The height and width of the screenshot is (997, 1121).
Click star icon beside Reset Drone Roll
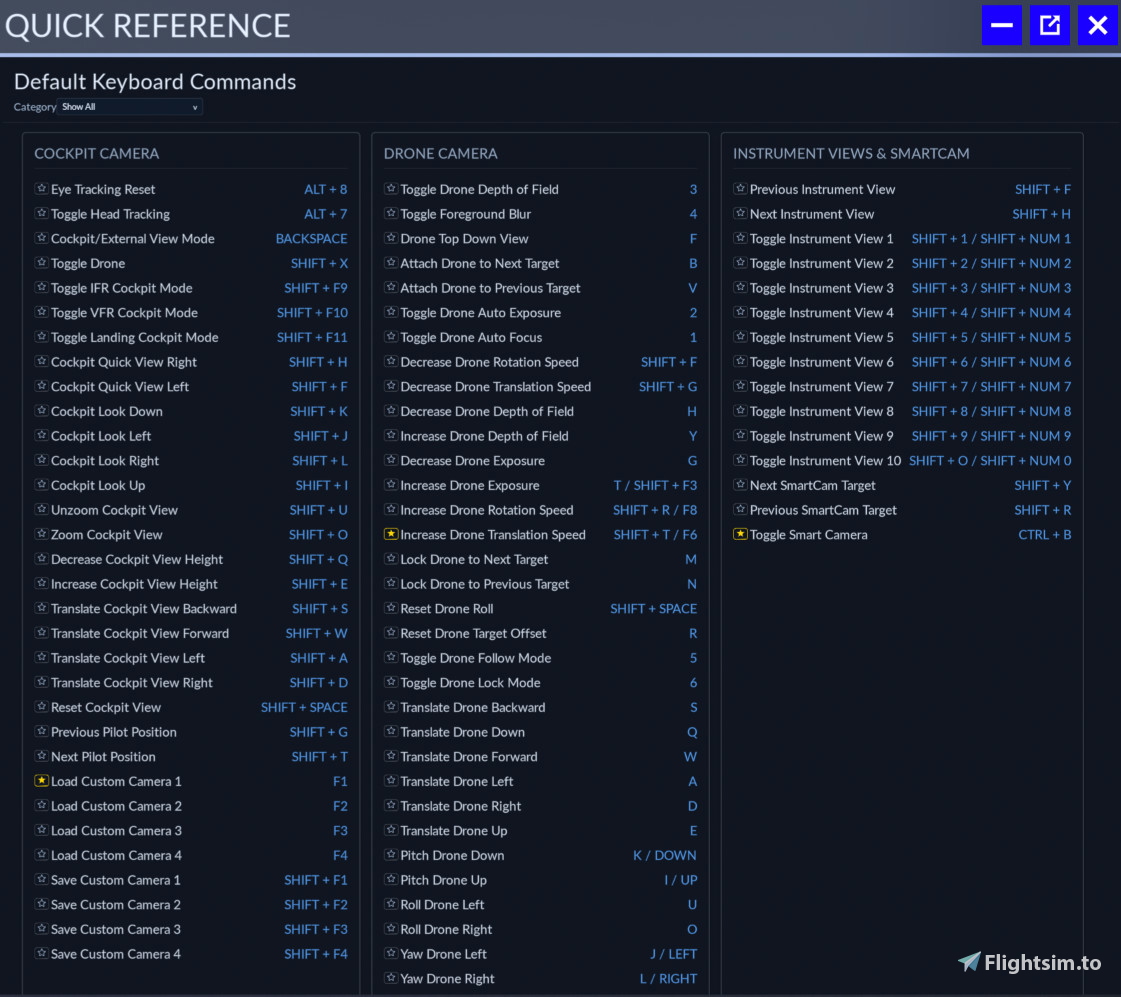click(x=391, y=607)
